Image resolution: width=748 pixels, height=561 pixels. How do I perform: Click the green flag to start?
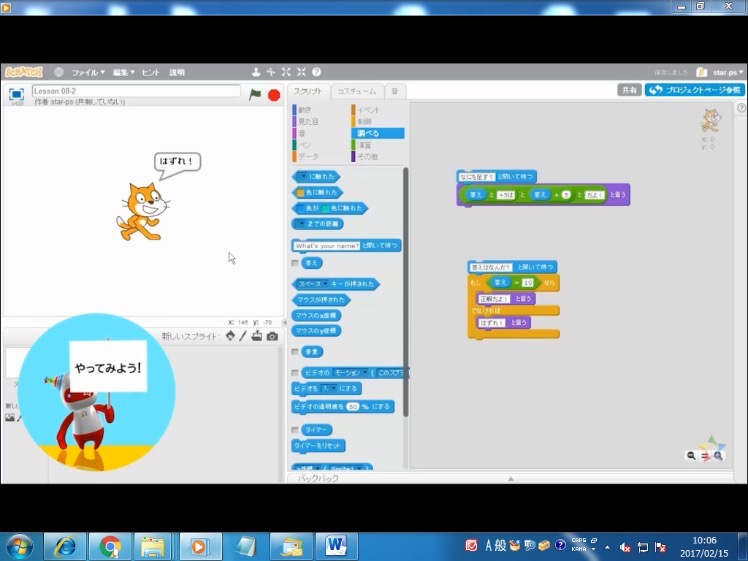click(x=255, y=94)
